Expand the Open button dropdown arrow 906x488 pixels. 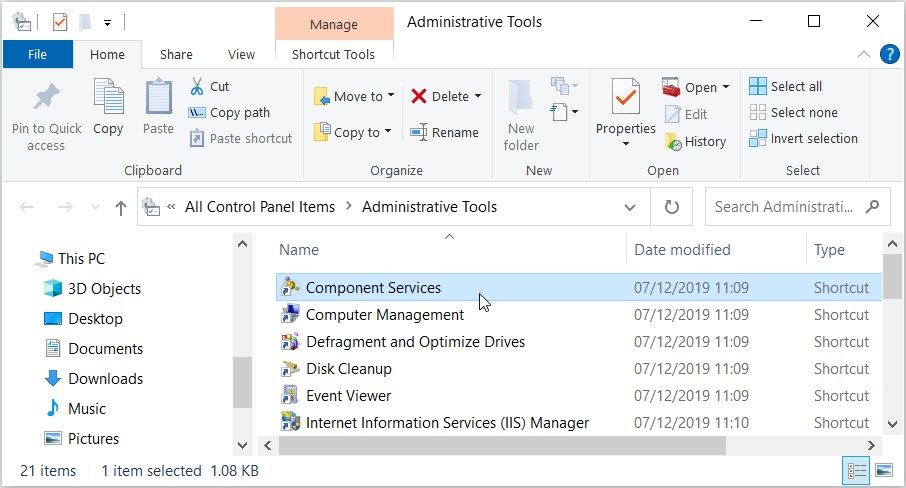tap(726, 87)
